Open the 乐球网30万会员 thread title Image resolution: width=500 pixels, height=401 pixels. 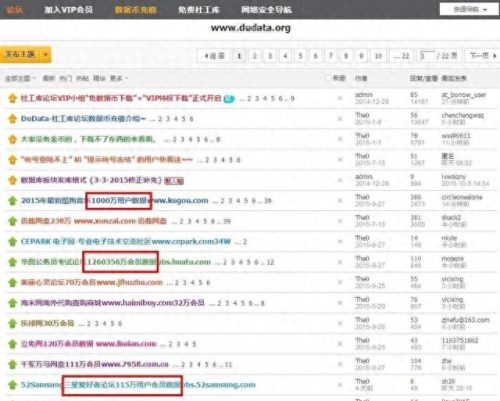pos(47,324)
